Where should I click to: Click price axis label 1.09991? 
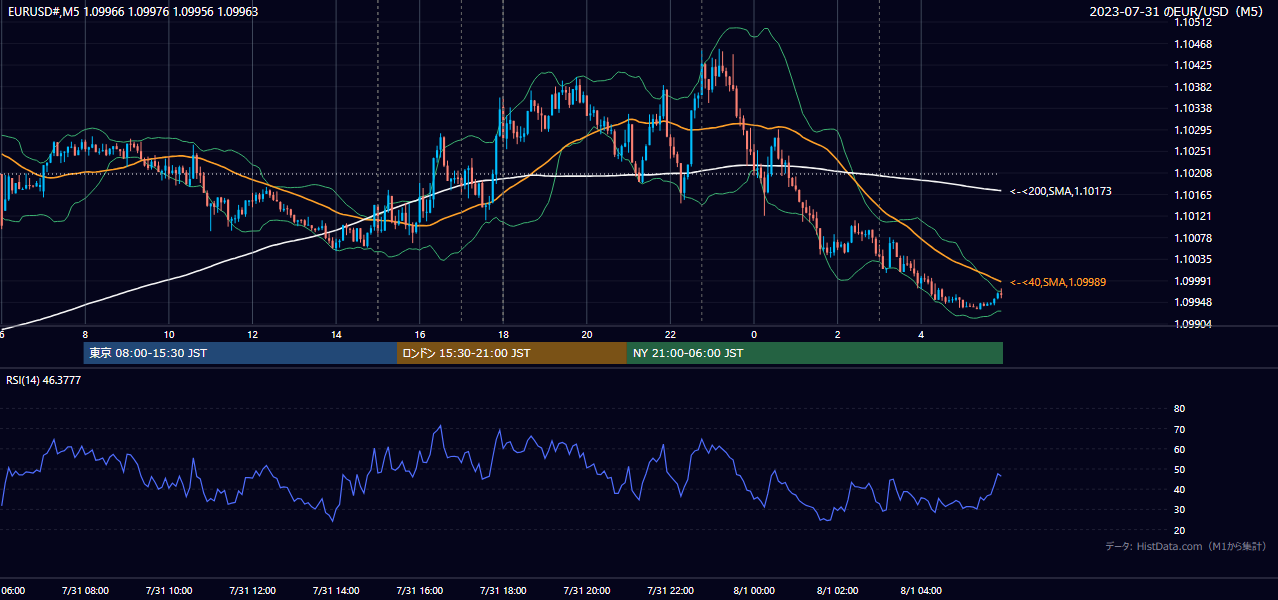(x=1193, y=281)
